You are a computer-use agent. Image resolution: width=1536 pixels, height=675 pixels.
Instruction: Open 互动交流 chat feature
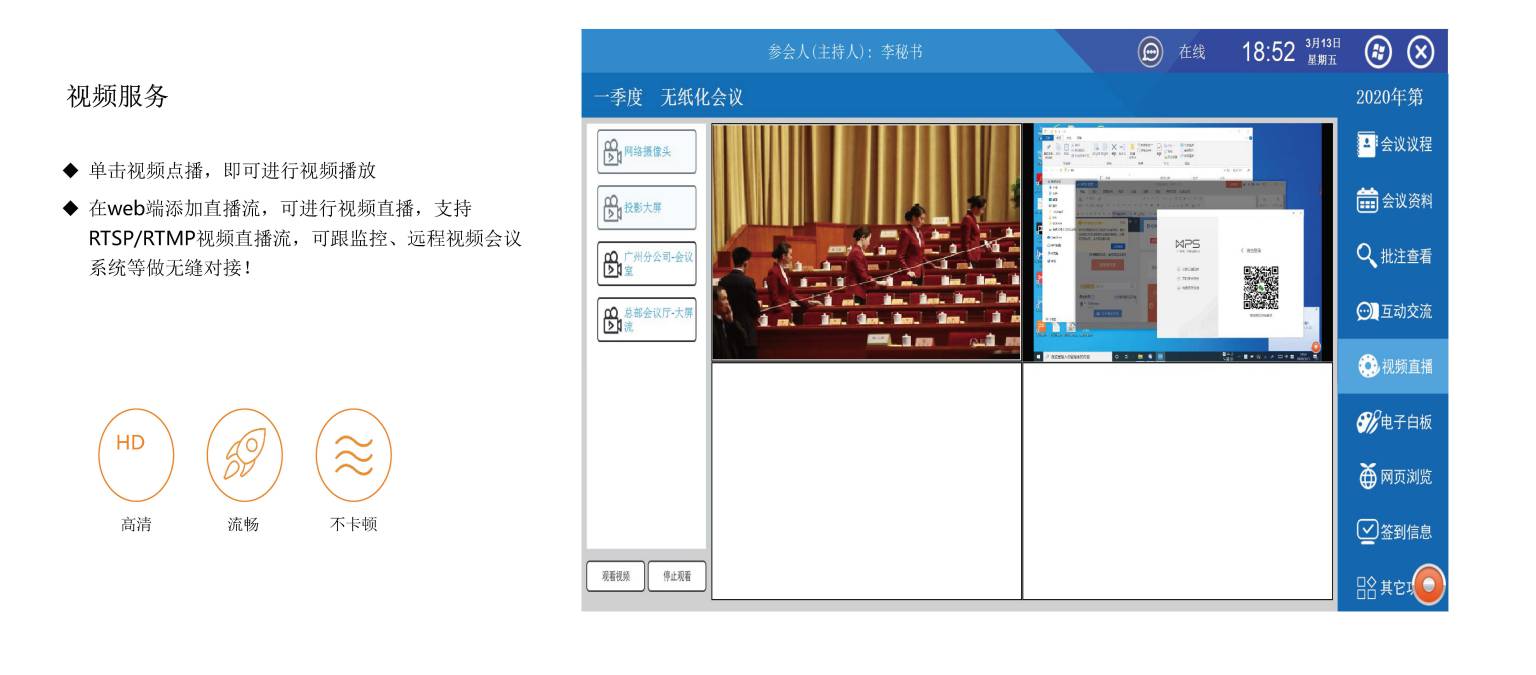point(1394,311)
